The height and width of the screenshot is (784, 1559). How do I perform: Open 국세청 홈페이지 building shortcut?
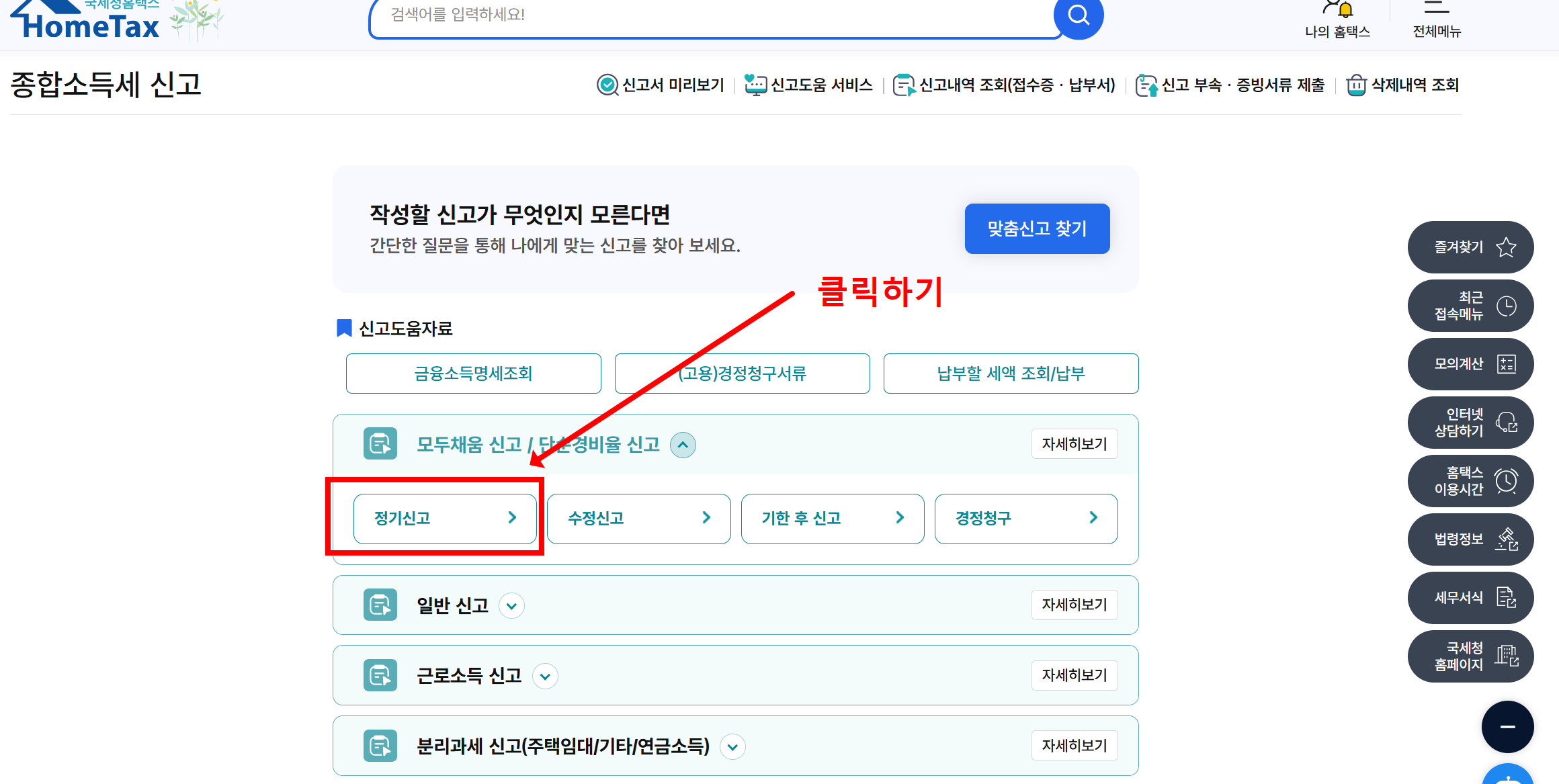[x=1470, y=656]
